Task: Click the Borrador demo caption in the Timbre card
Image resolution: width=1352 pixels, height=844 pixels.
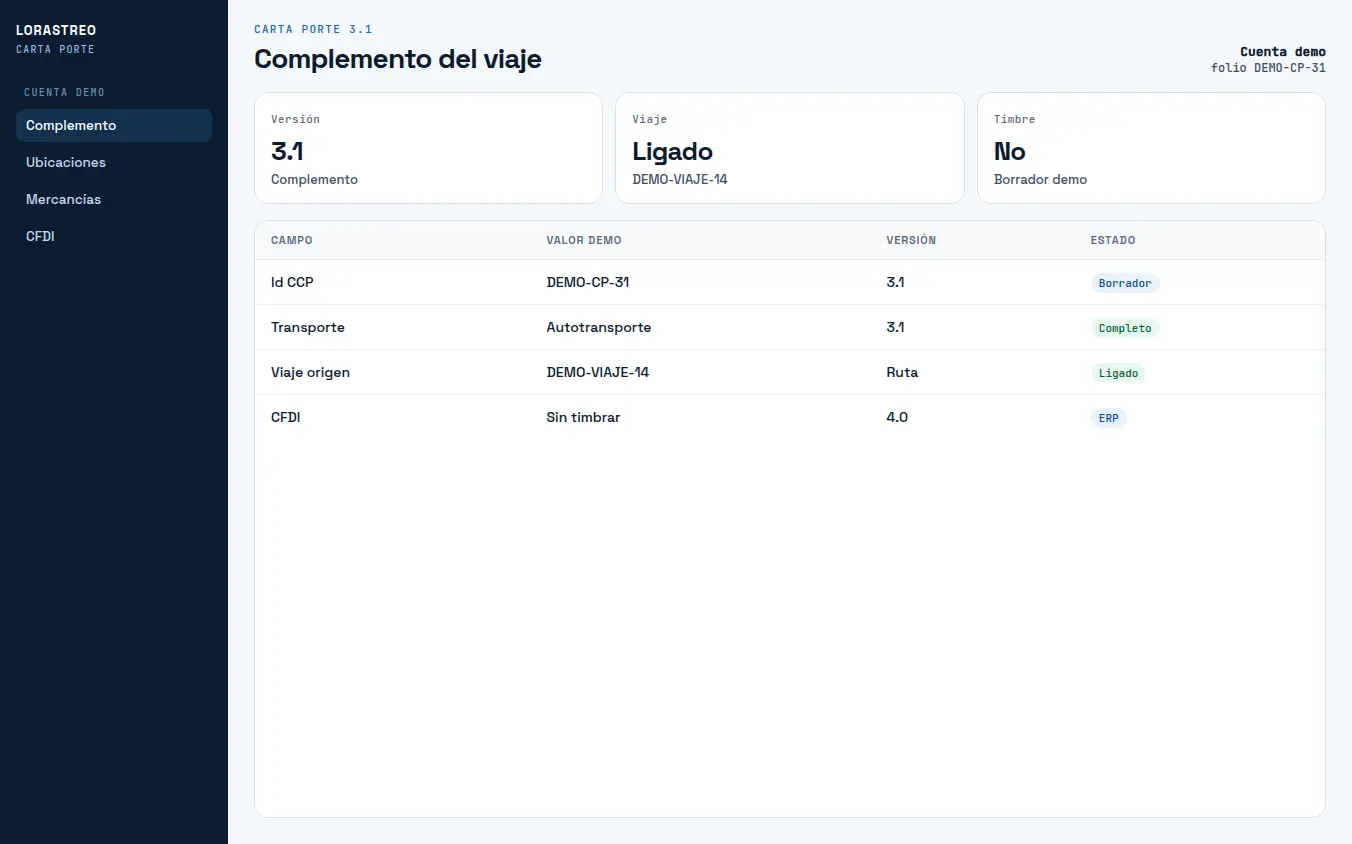Action: click(x=1040, y=180)
